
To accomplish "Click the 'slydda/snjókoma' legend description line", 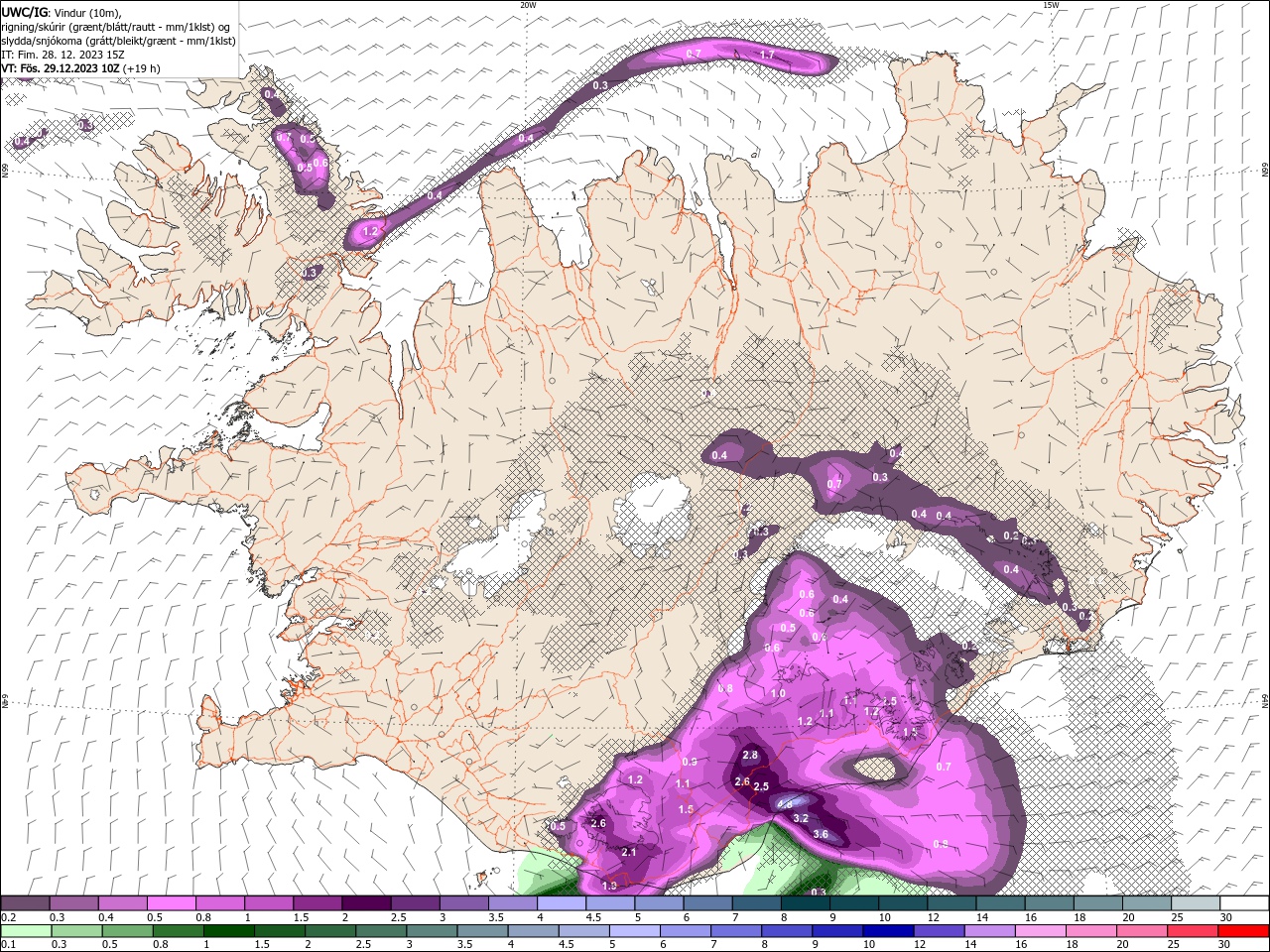I will (x=119, y=41).
